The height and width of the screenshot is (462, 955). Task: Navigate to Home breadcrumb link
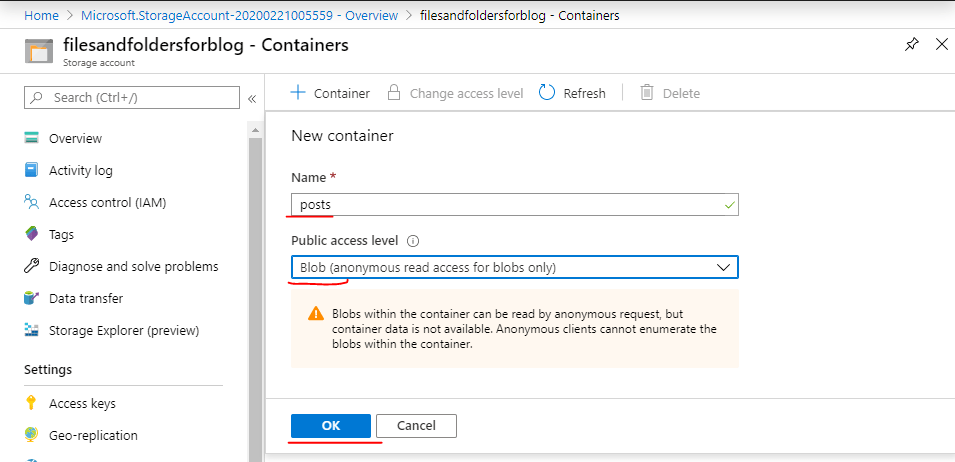click(40, 15)
